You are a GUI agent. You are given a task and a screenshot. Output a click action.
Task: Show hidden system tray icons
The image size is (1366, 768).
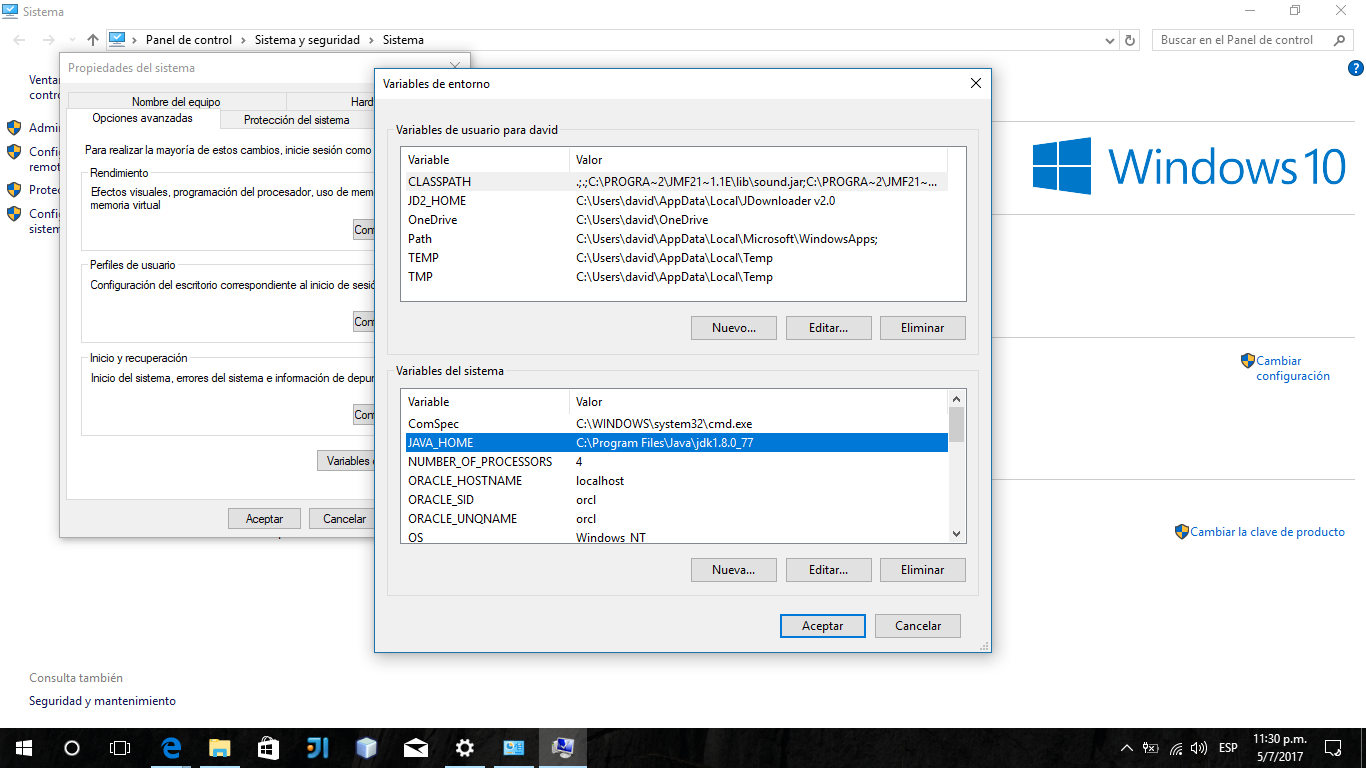tap(1127, 748)
